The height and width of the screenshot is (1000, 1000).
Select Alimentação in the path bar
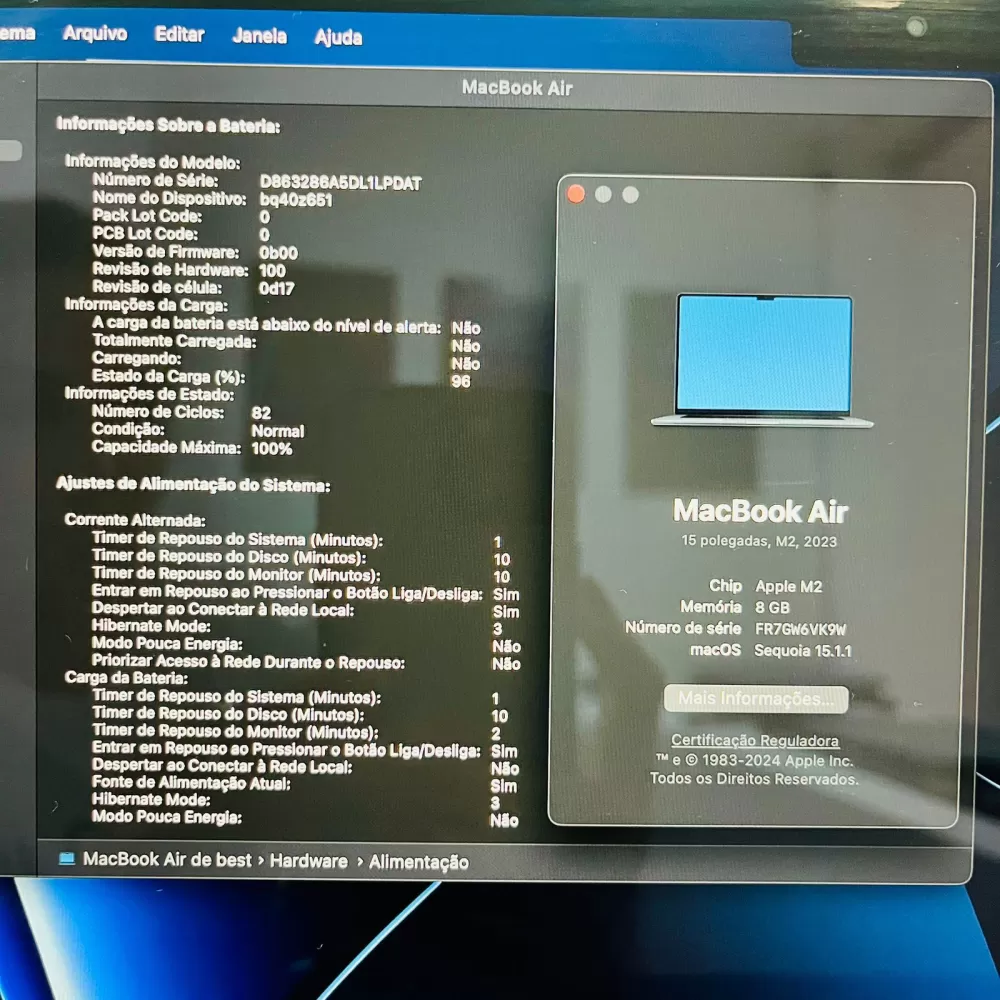[419, 862]
